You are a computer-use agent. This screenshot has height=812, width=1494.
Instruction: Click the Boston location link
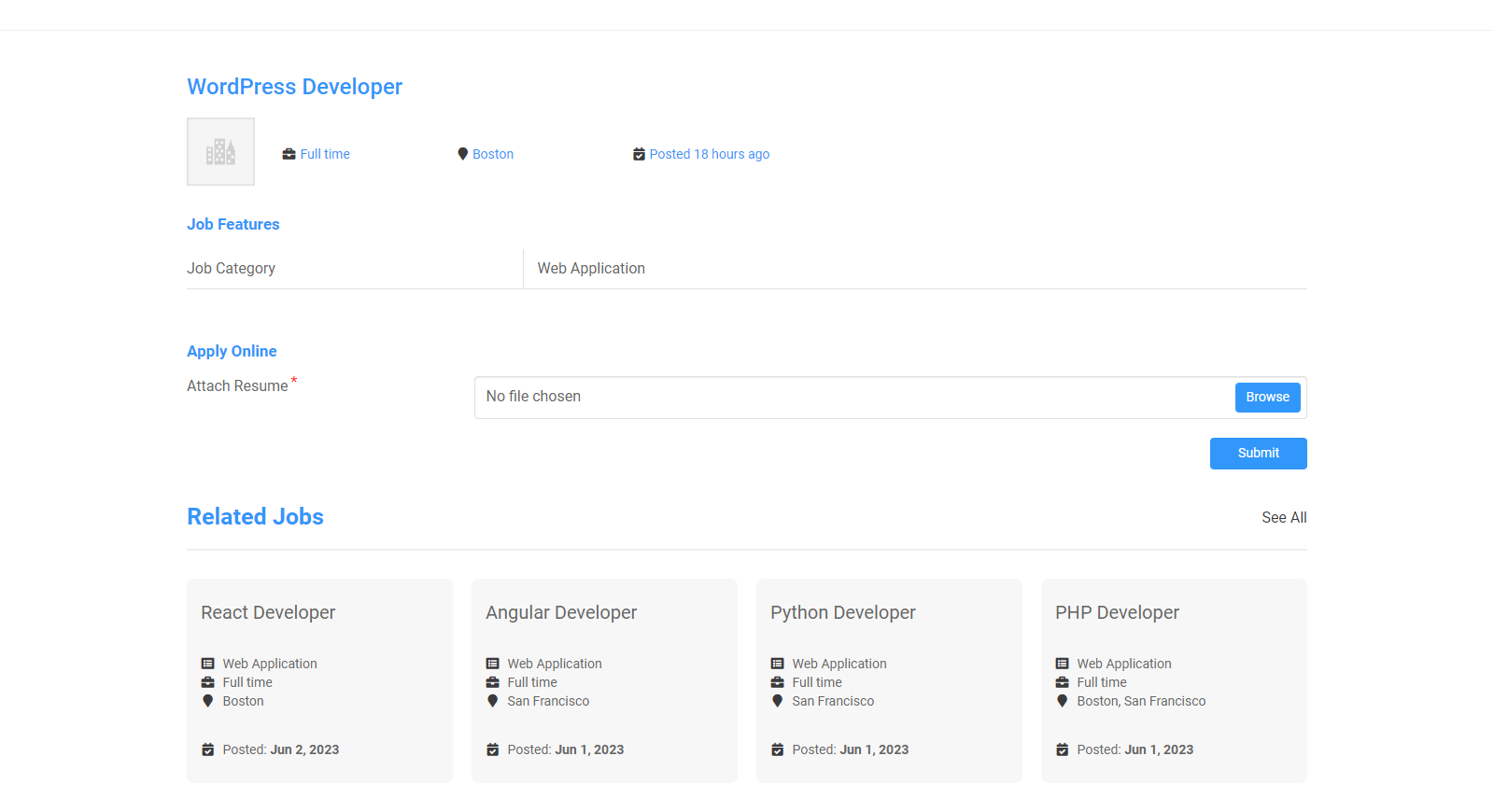(x=493, y=154)
